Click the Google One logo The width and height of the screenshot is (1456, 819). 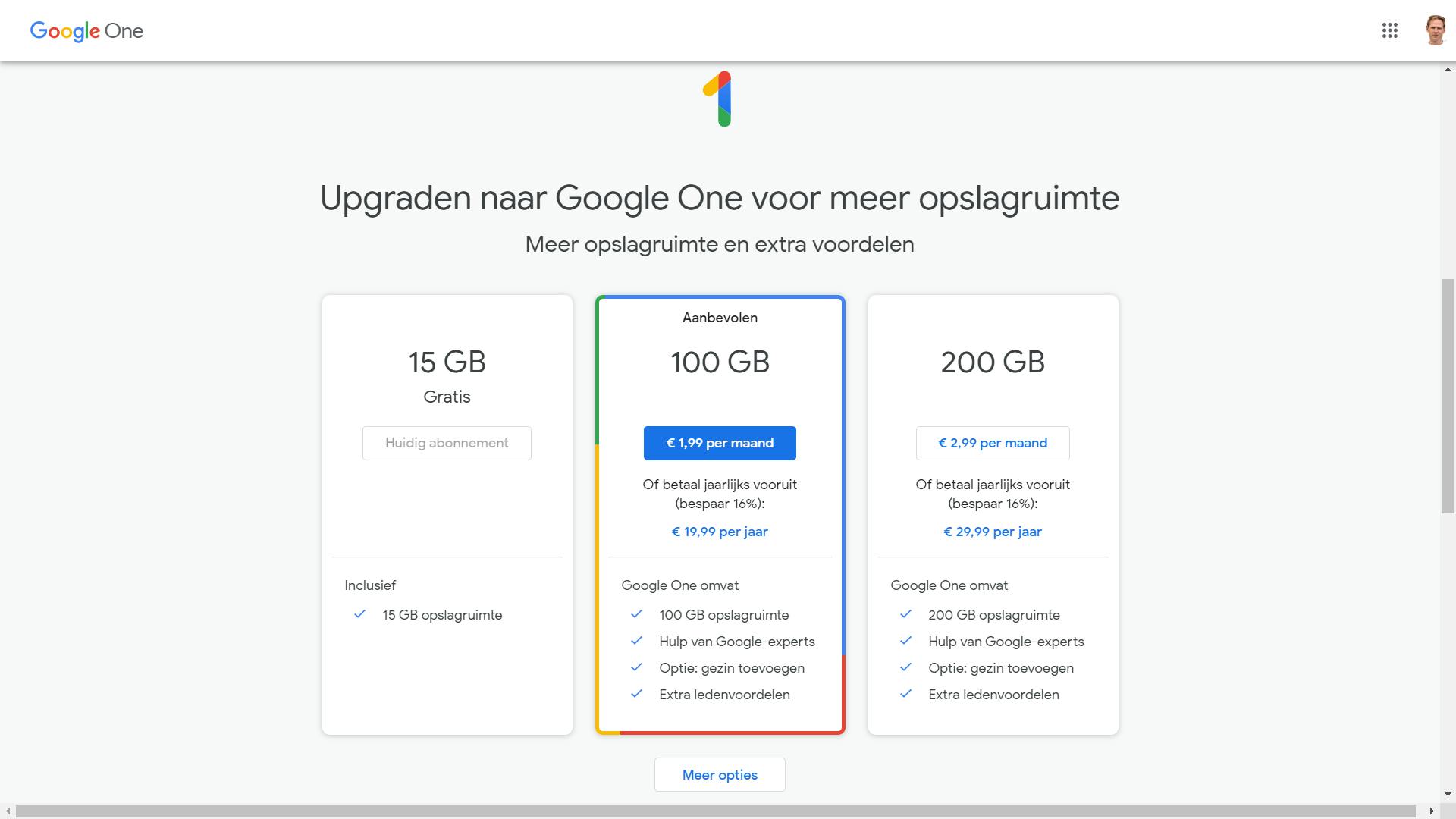coord(86,31)
